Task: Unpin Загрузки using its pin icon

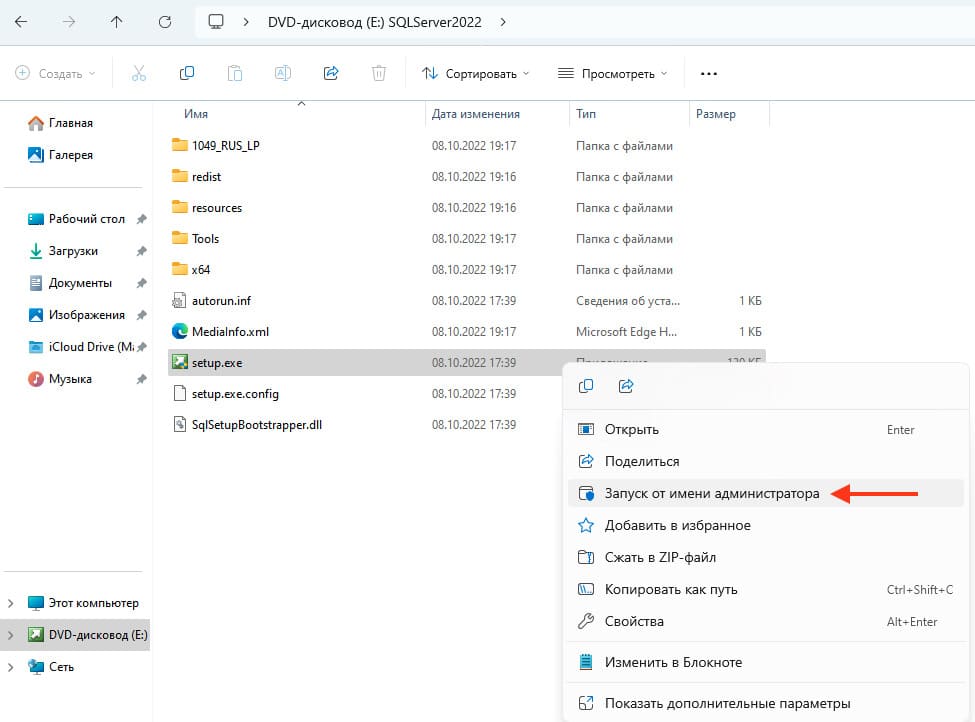Action: (x=142, y=251)
